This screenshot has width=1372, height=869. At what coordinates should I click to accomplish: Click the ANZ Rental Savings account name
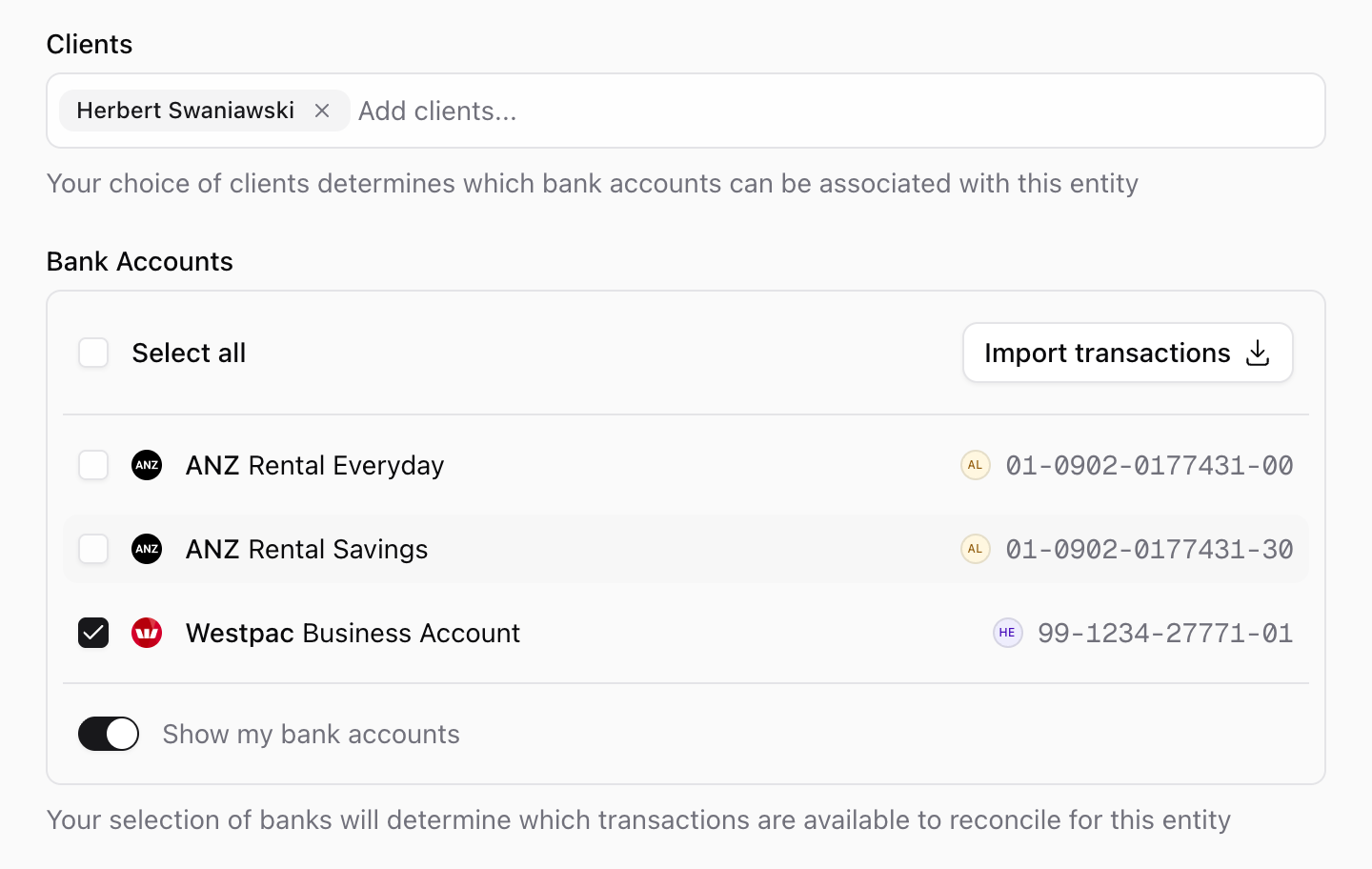pyautogui.click(x=307, y=549)
